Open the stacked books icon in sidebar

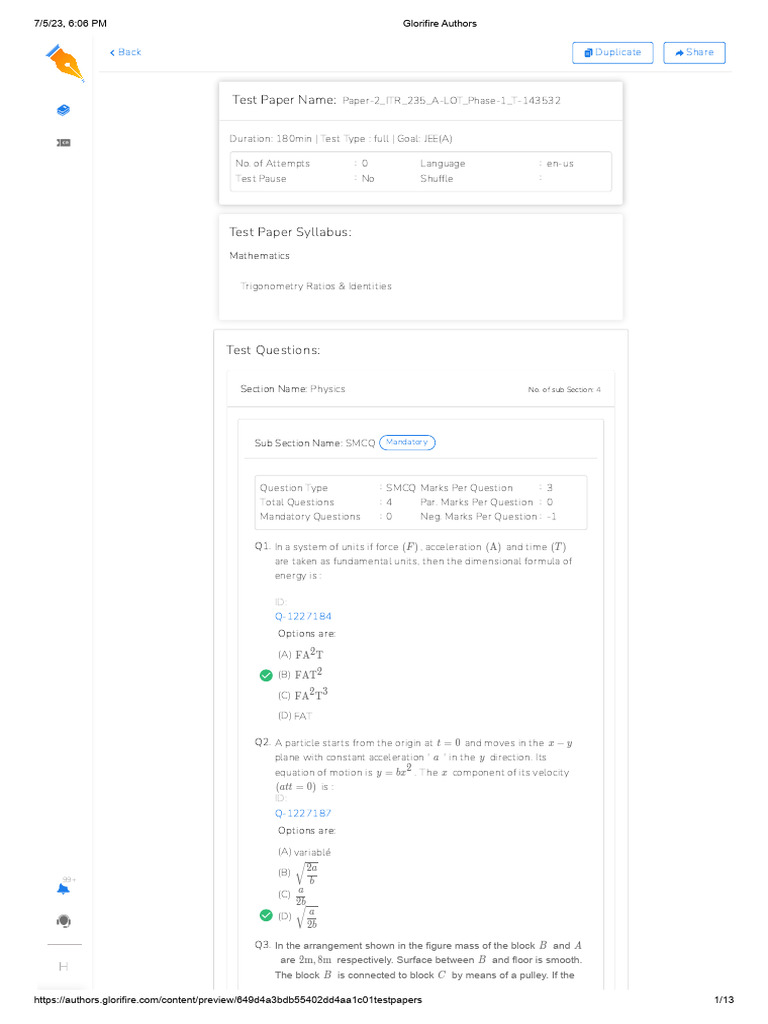coord(64,110)
